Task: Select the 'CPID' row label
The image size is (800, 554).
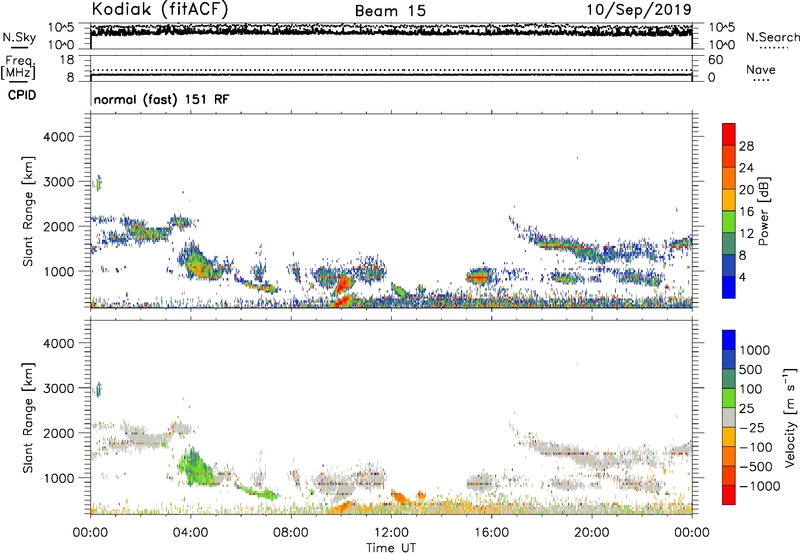Action: [x=22, y=95]
